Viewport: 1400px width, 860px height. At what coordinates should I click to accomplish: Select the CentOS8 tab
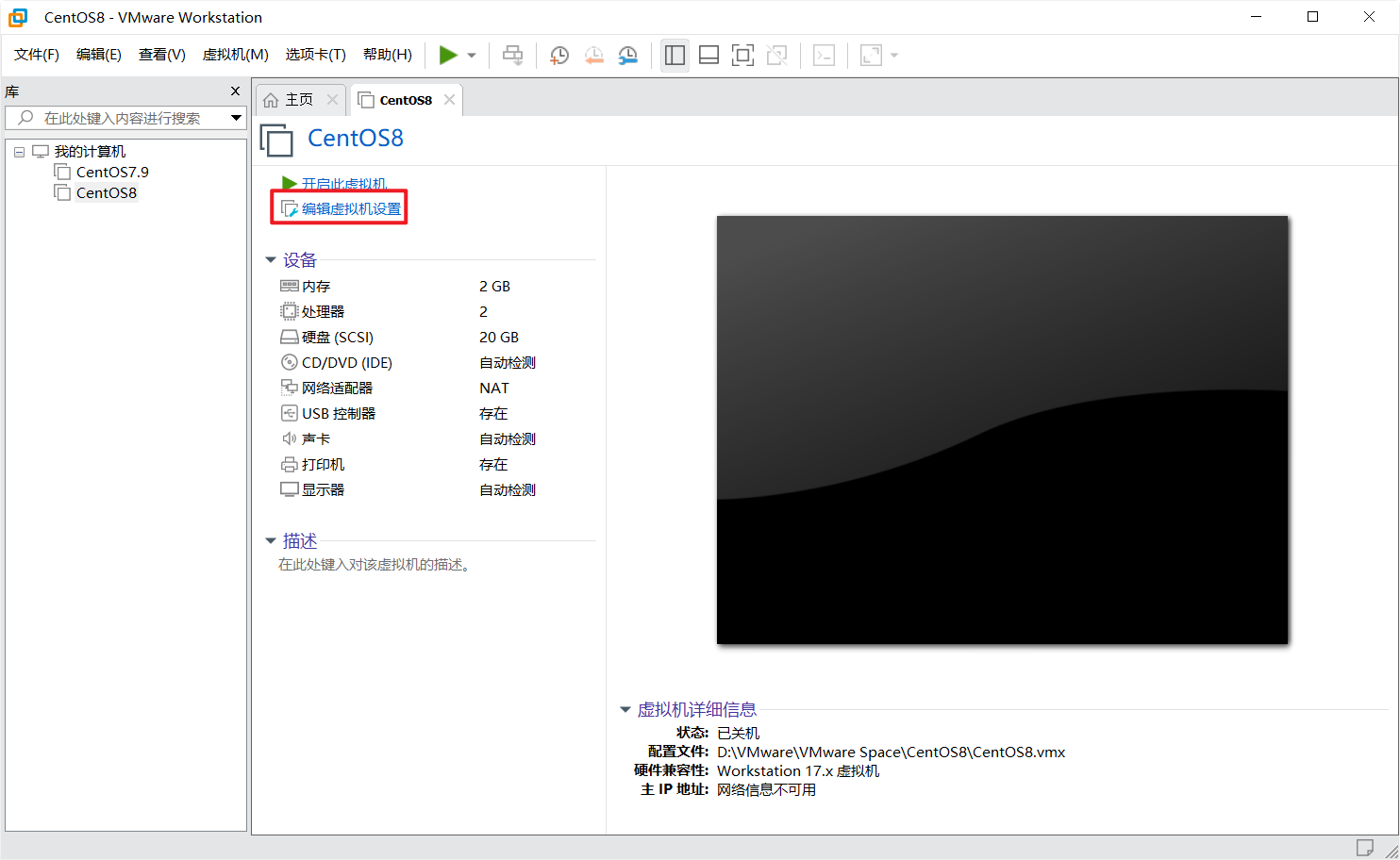pos(406,100)
